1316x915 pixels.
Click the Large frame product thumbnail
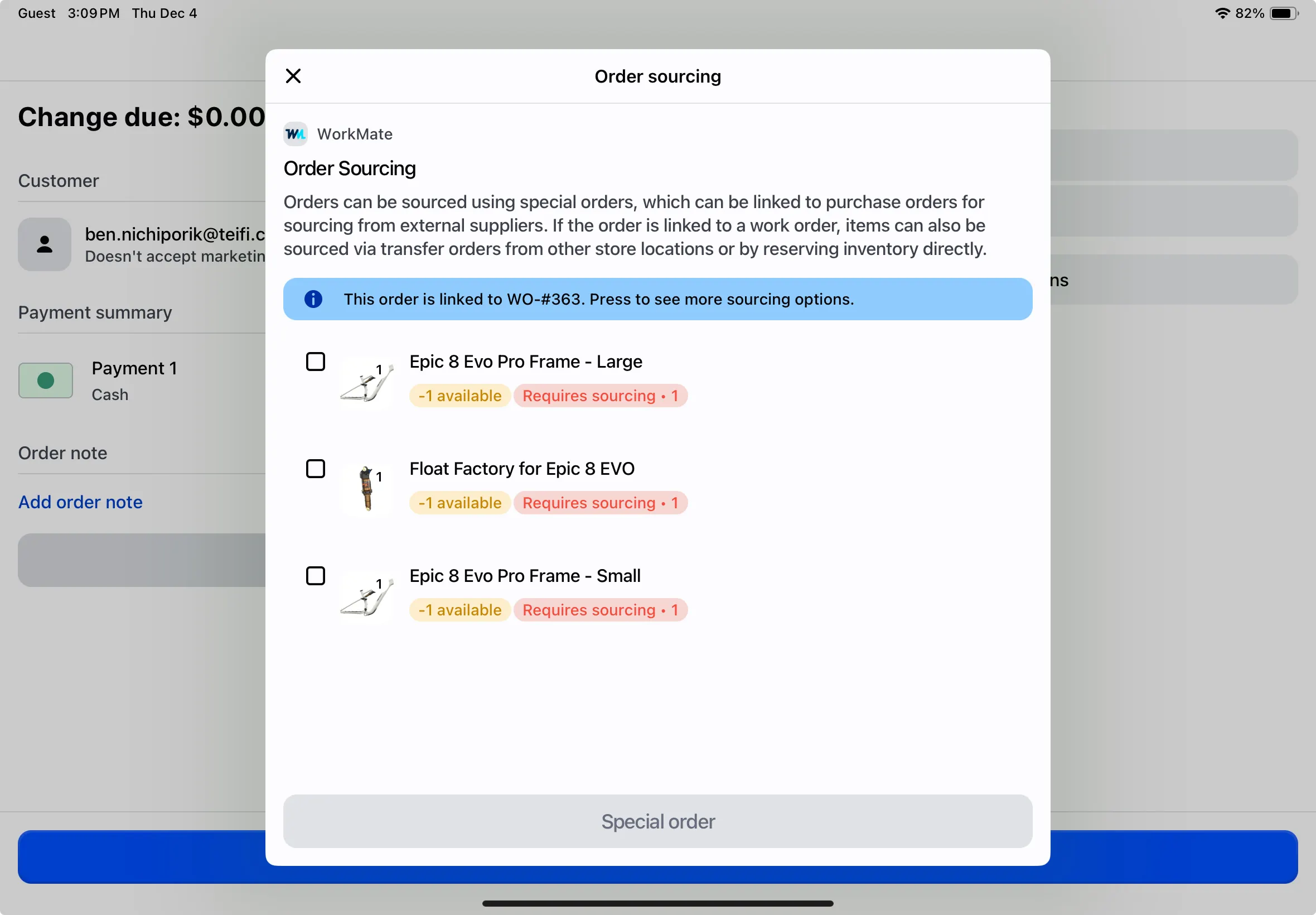[366, 382]
